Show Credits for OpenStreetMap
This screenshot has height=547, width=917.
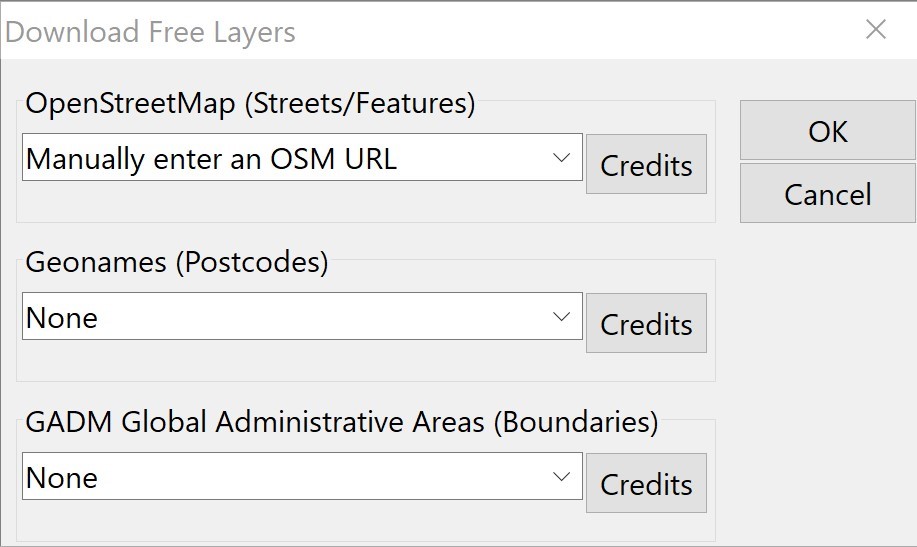point(646,164)
